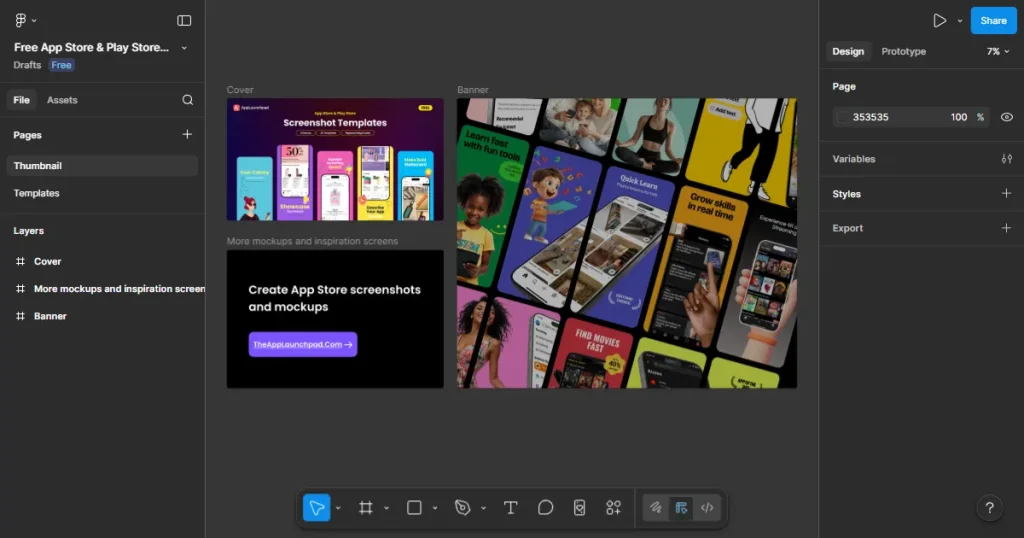The width and height of the screenshot is (1024, 538).
Task: Click the Styles section label
Action: coord(846,194)
